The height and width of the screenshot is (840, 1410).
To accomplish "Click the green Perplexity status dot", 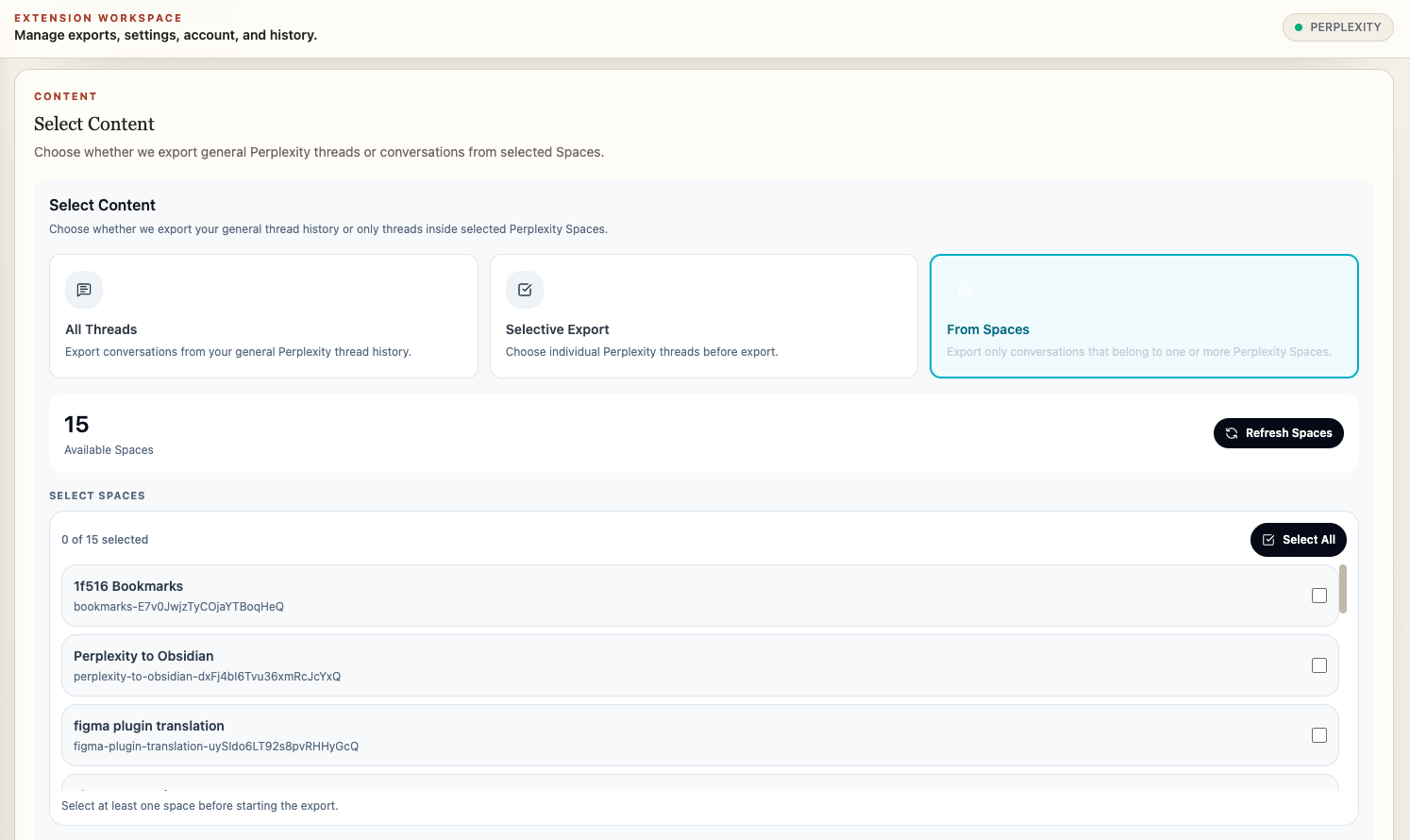I will [1299, 27].
